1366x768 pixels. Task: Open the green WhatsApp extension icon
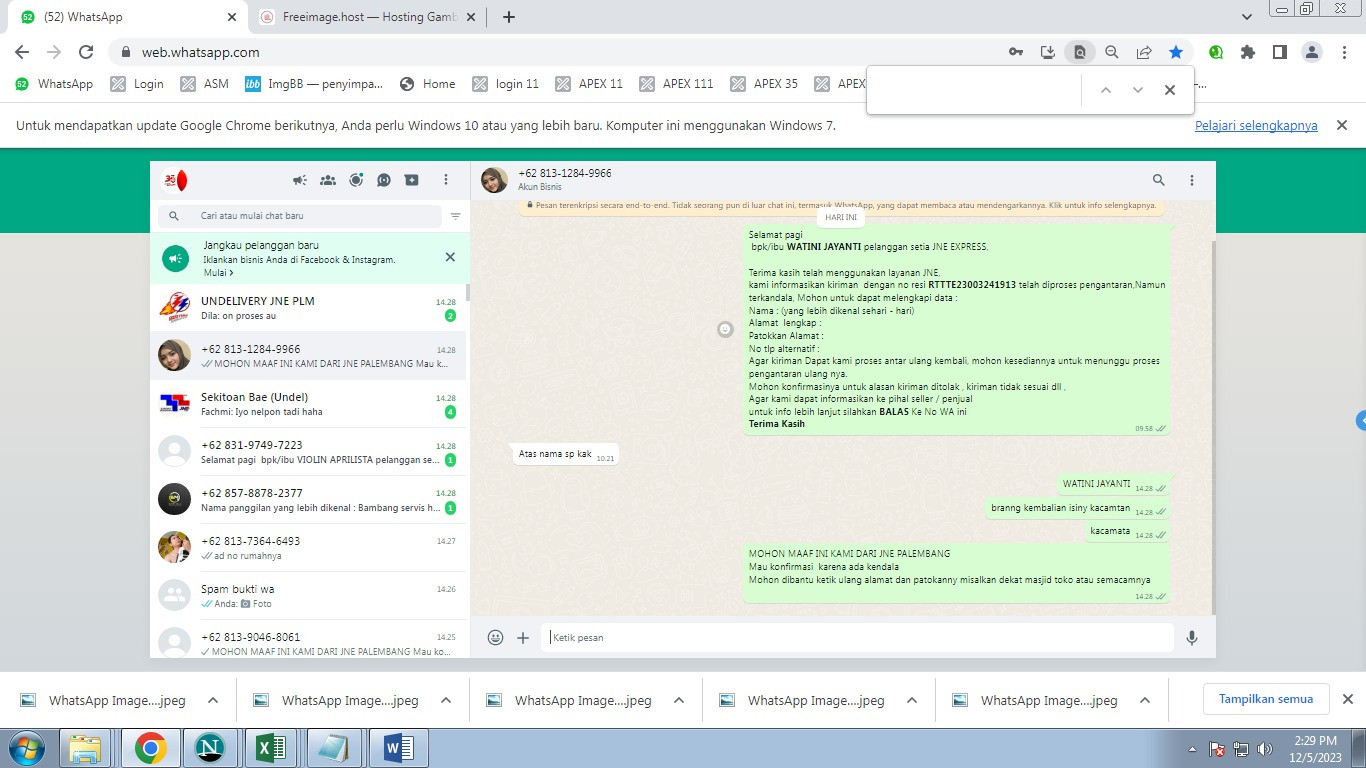pyautogui.click(x=1216, y=52)
